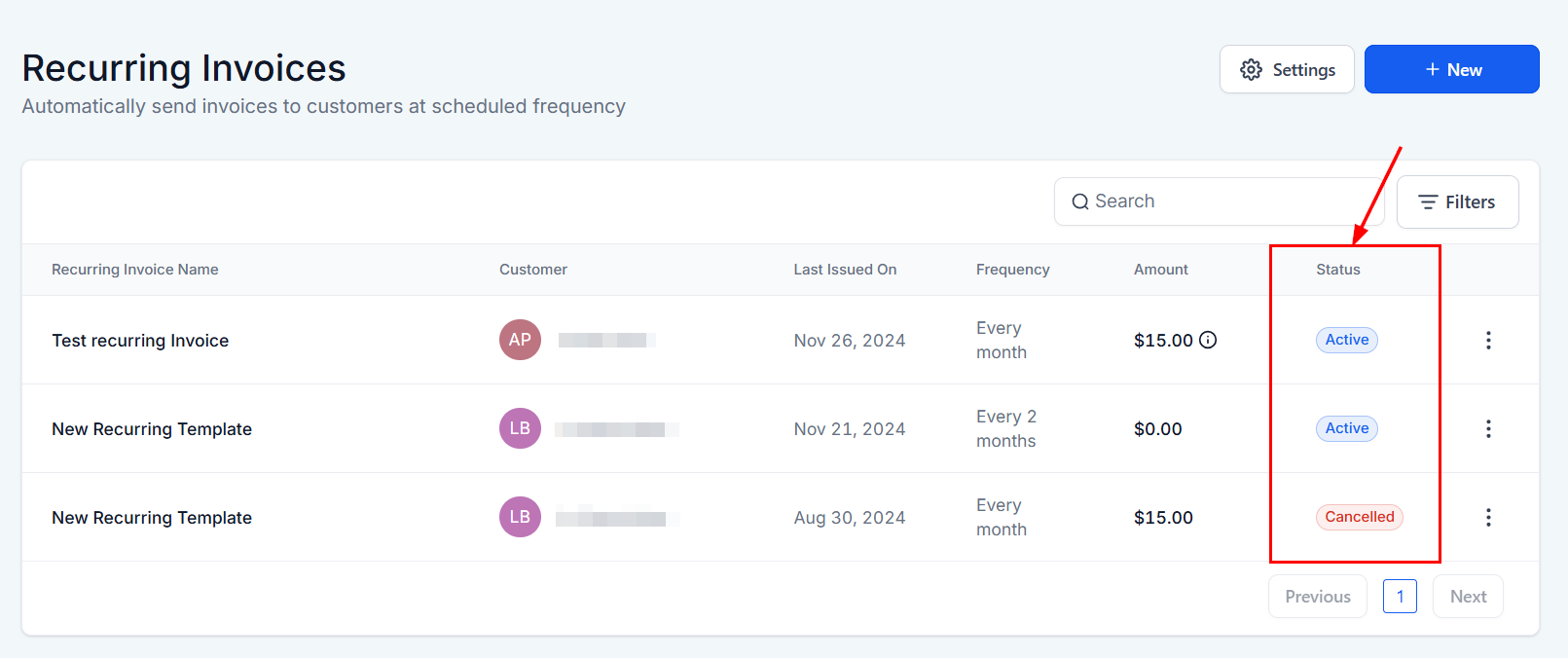Click the Cancelled status badge
Screen dimensions: 1568x658
pos(1359,517)
